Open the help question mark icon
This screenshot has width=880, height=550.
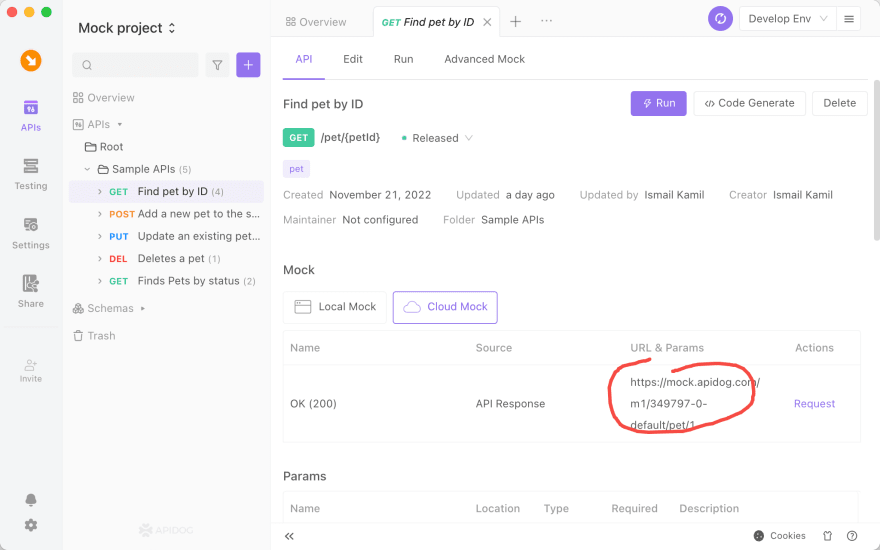pyautogui.click(x=852, y=535)
